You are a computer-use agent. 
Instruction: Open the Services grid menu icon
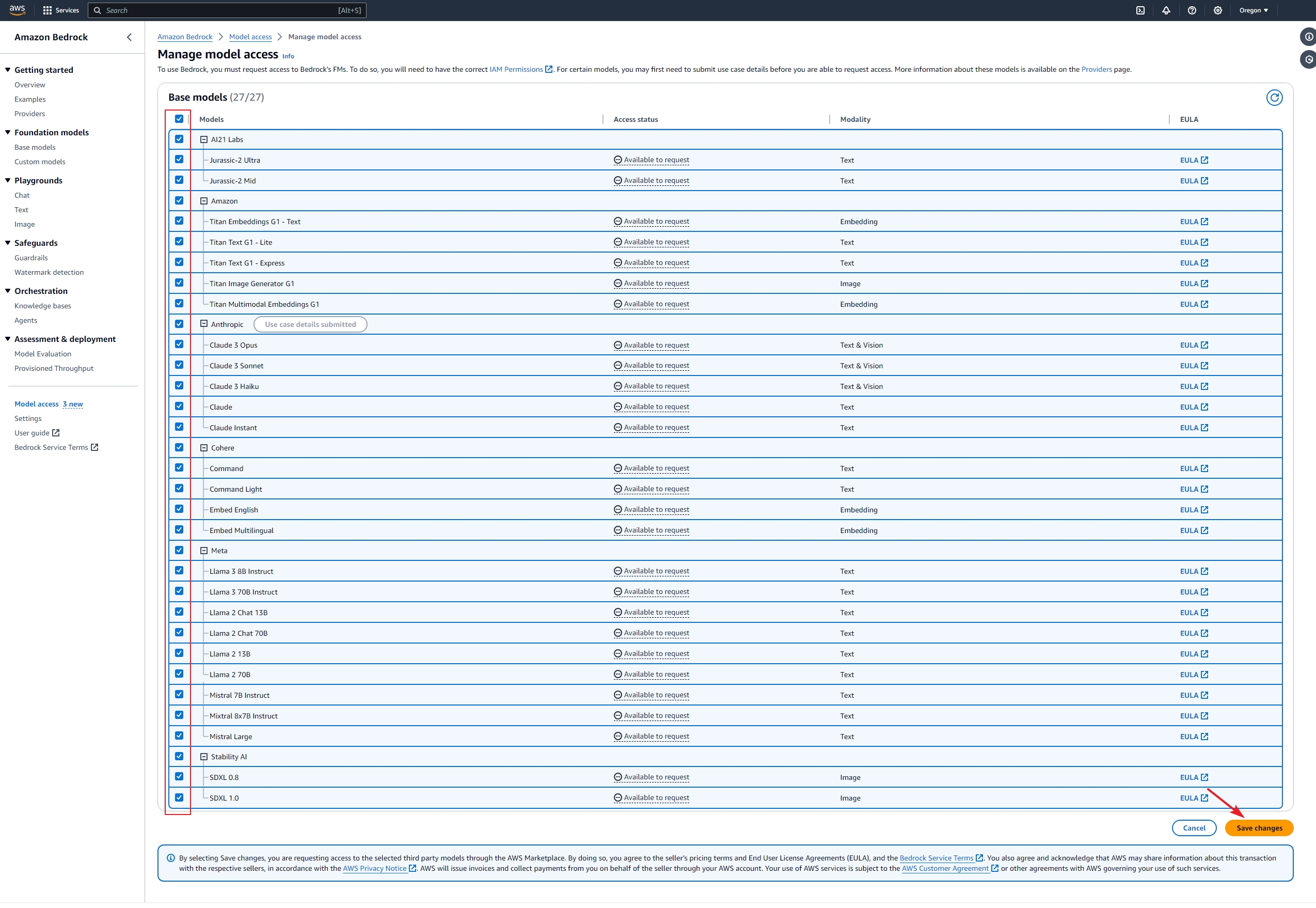tap(47, 10)
